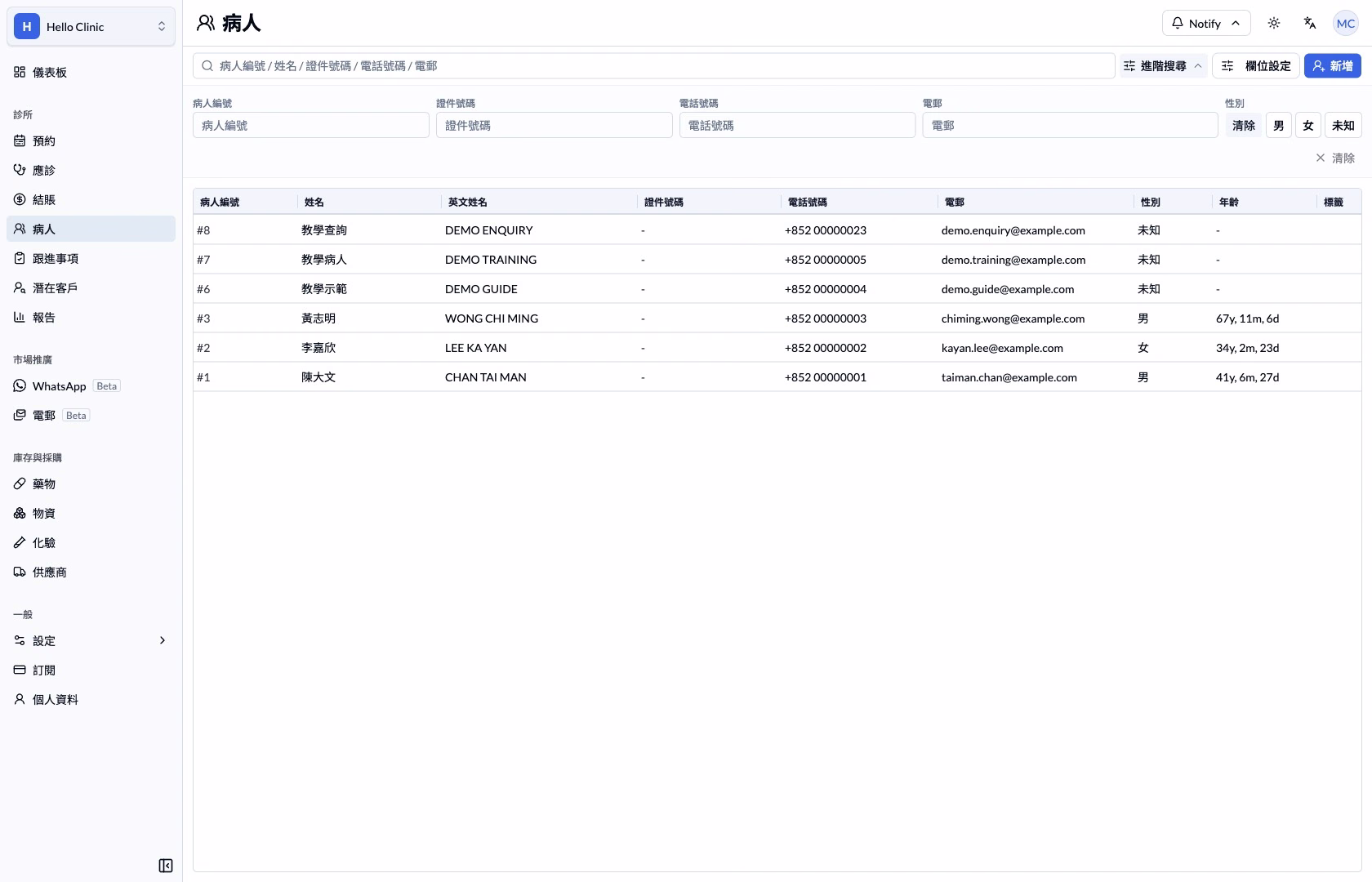The image size is (1372, 882).
Task: Click 新增 to add a patient
Action: pos(1332,65)
